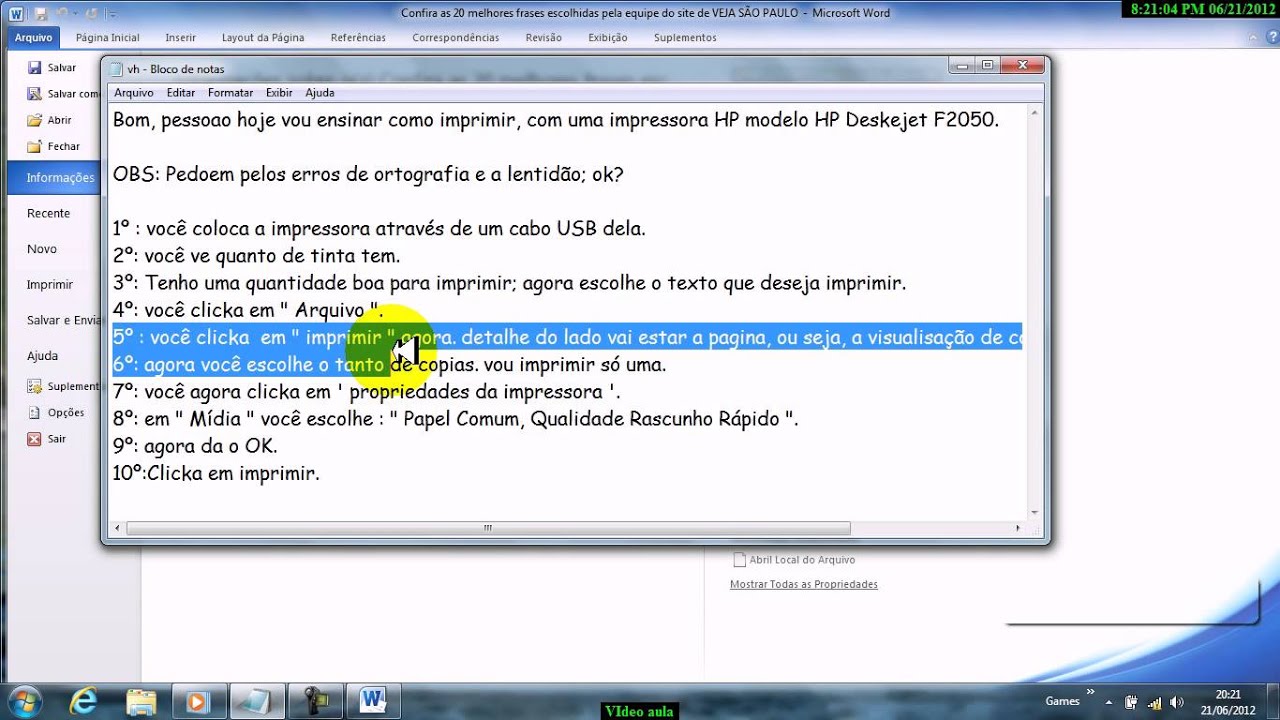This screenshot has width=1280, height=720.
Task: Select Imprimir in Word backstage
Action: click(50, 285)
